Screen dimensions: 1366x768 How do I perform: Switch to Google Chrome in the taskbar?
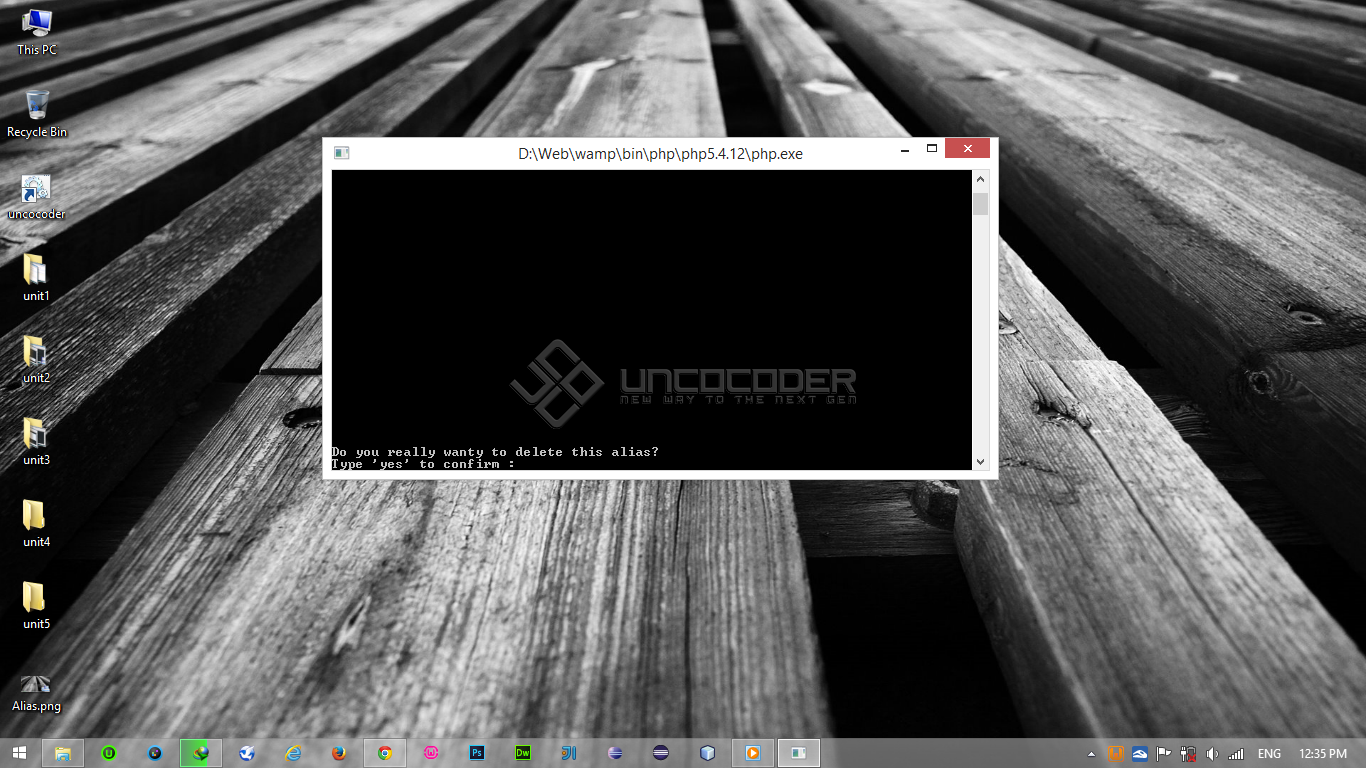click(x=385, y=753)
